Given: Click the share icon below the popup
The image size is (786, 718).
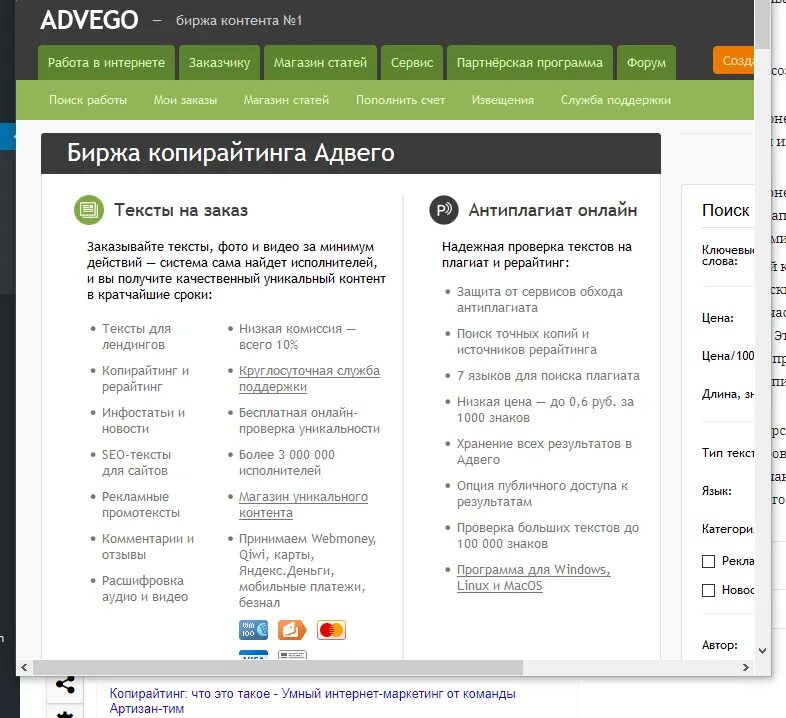Looking at the screenshot, I should [66, 684].
